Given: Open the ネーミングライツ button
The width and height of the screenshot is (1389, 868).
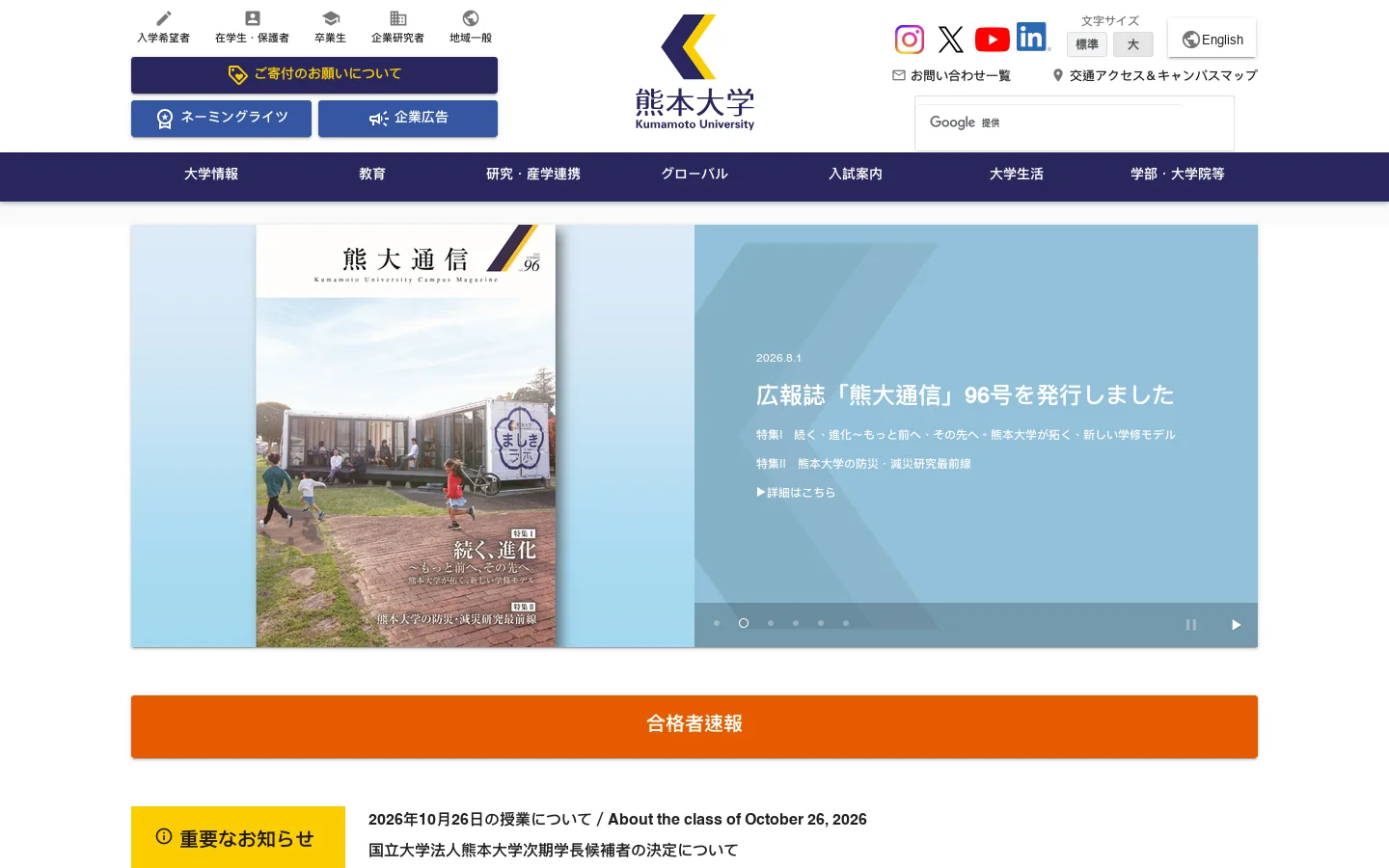Looking at the screenshot, I should (221, 119).
